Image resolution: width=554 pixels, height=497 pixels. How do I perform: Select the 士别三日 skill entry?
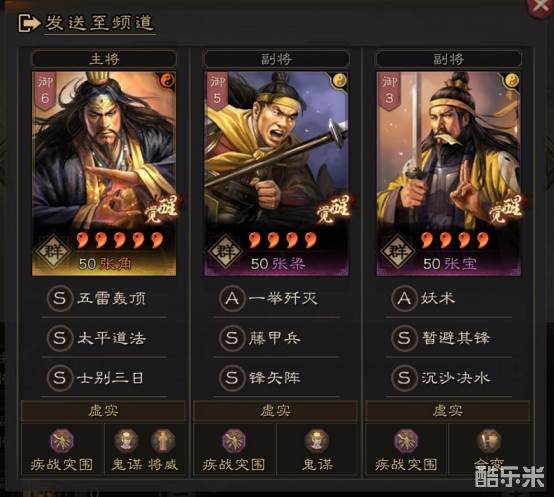(x=104, y=378)
